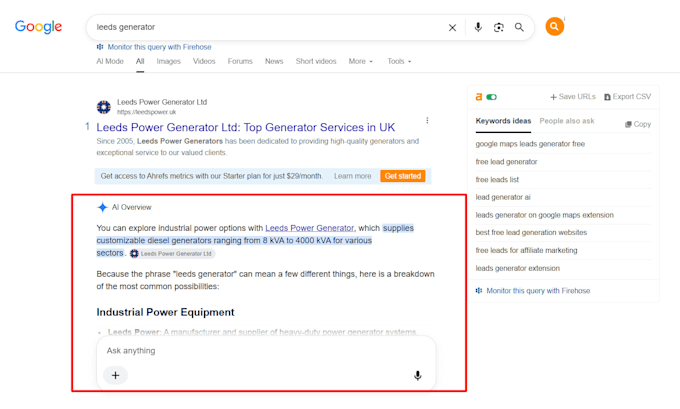
Task: Switch to the Images tab
Action: point(169,61)
